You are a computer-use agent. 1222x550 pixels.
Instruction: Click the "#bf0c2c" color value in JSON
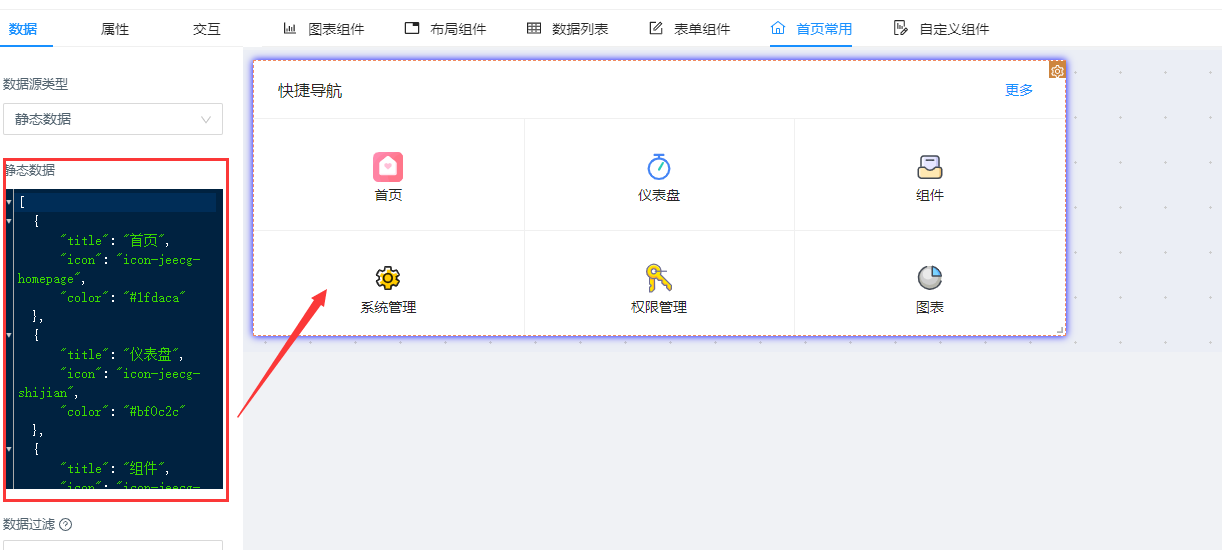coord(154,411)
